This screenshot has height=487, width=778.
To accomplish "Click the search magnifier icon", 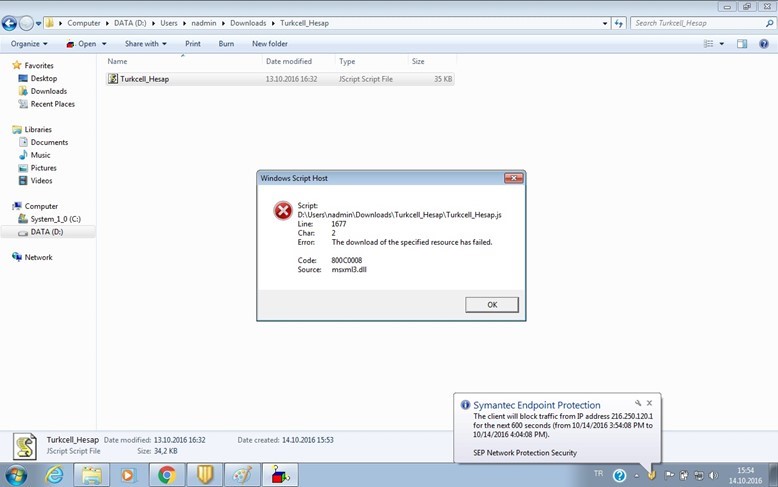I will coord(770,23).
